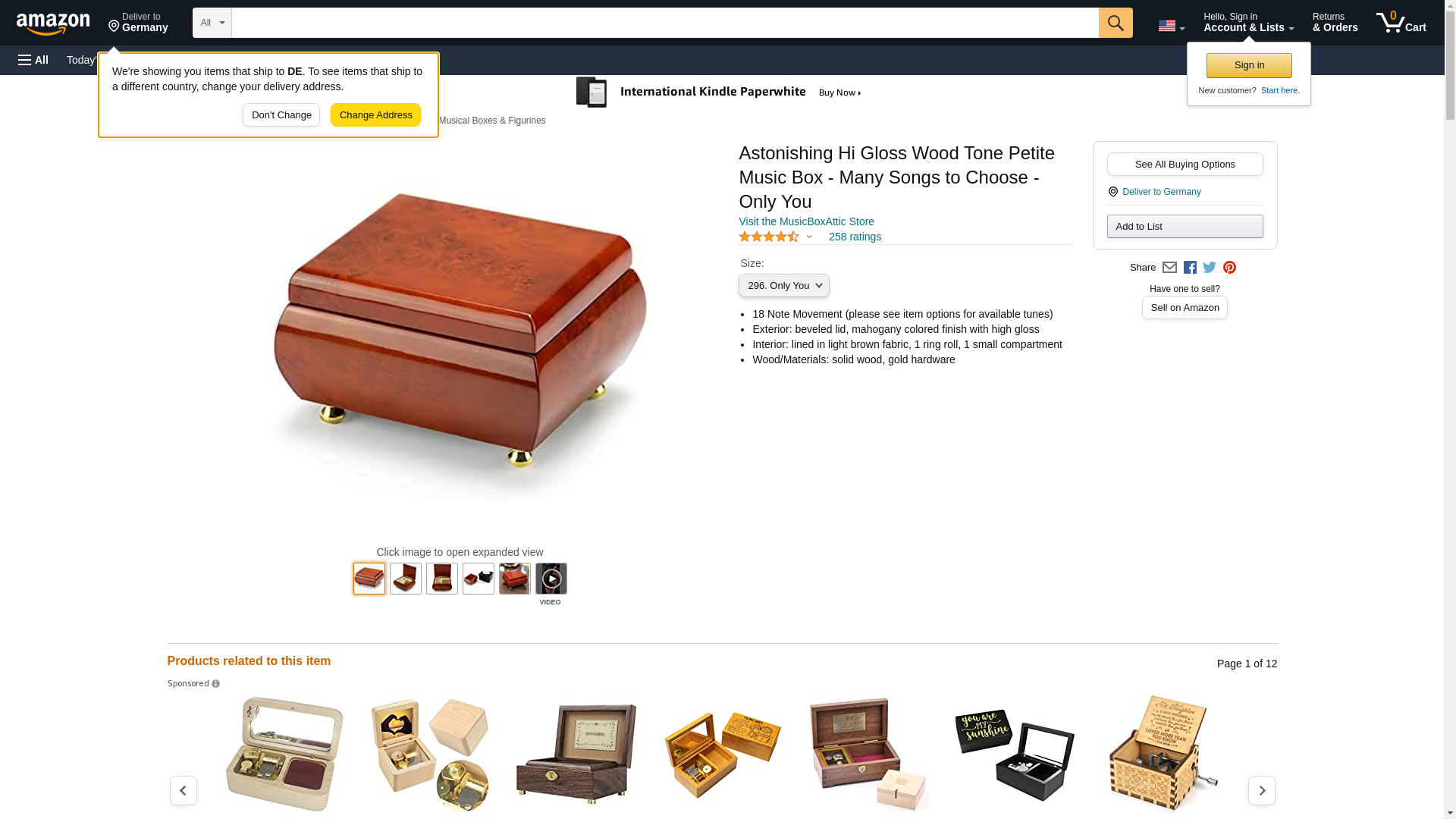Screen dimensions: 1456x819
Task: Select the second product image thumbnail
Action: tap(406, 579)
